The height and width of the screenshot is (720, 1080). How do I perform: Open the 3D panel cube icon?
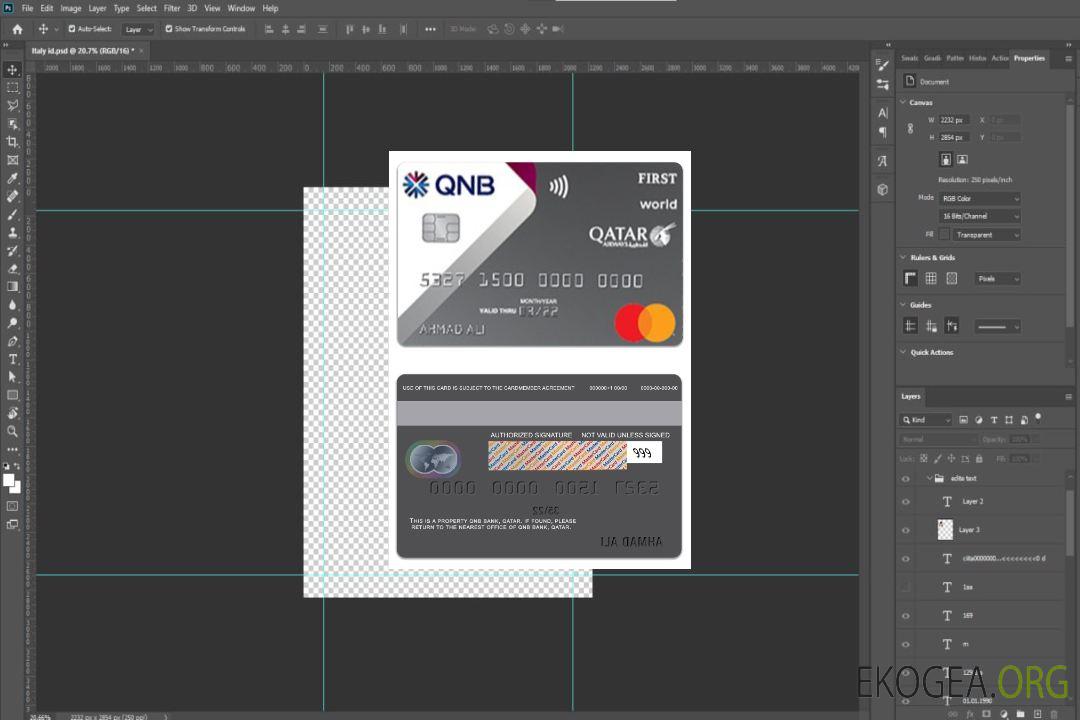pos(882,189)
